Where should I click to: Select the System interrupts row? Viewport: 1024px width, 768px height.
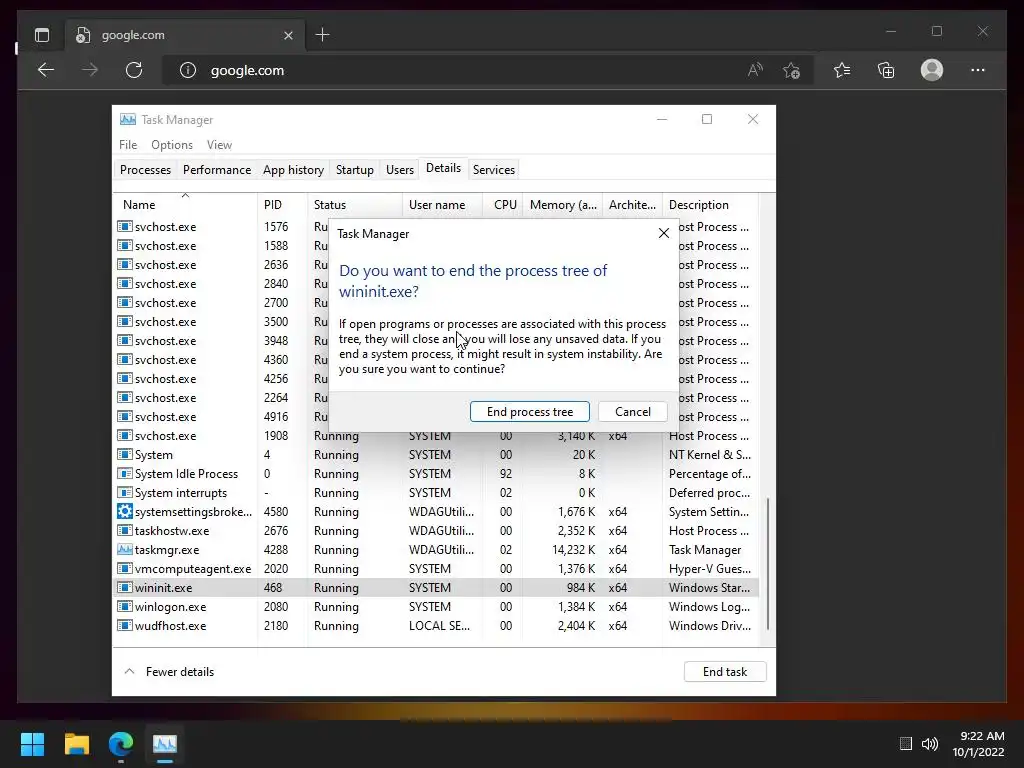tap(436, 492)
